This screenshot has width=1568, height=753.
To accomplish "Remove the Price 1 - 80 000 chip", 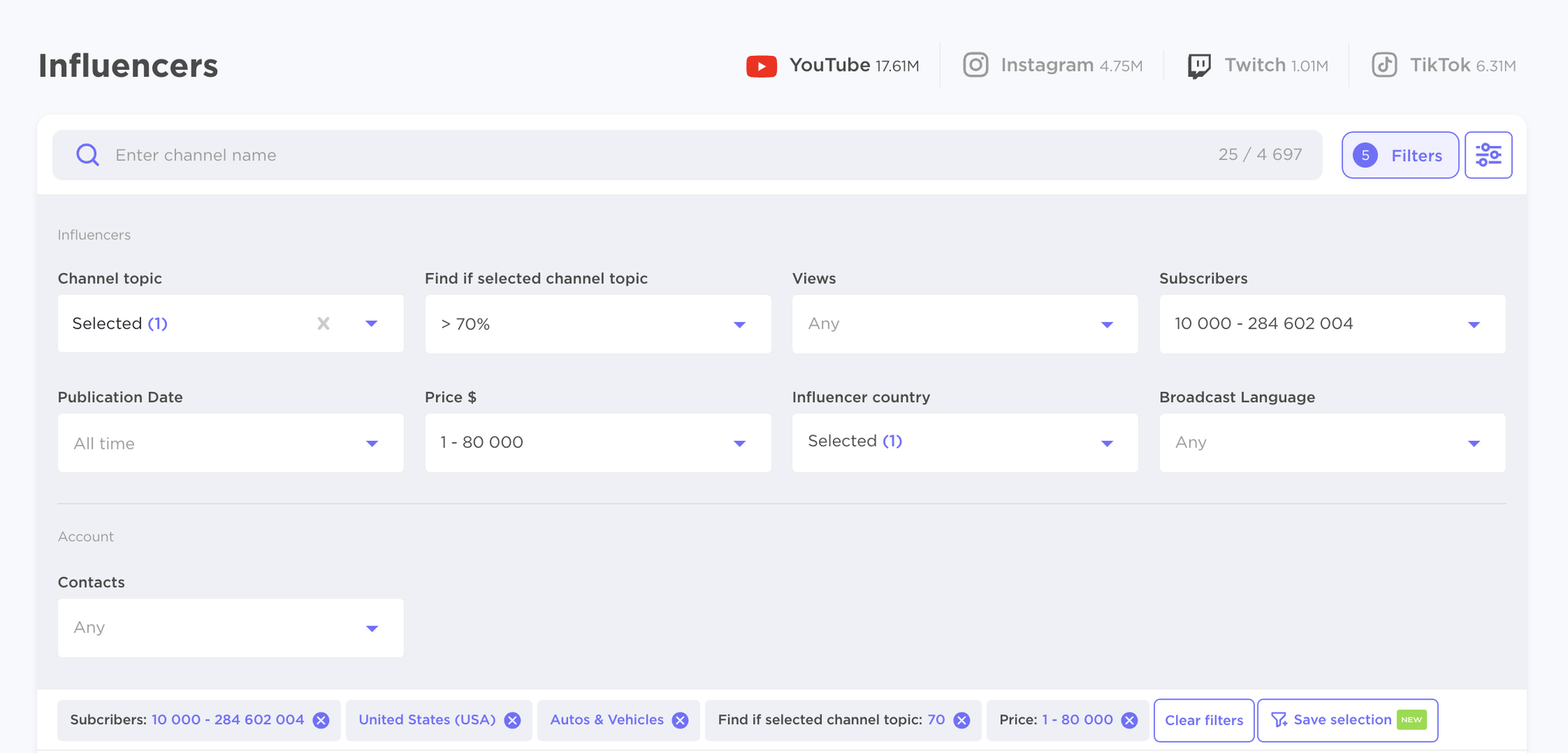I will coord(1129,720).
